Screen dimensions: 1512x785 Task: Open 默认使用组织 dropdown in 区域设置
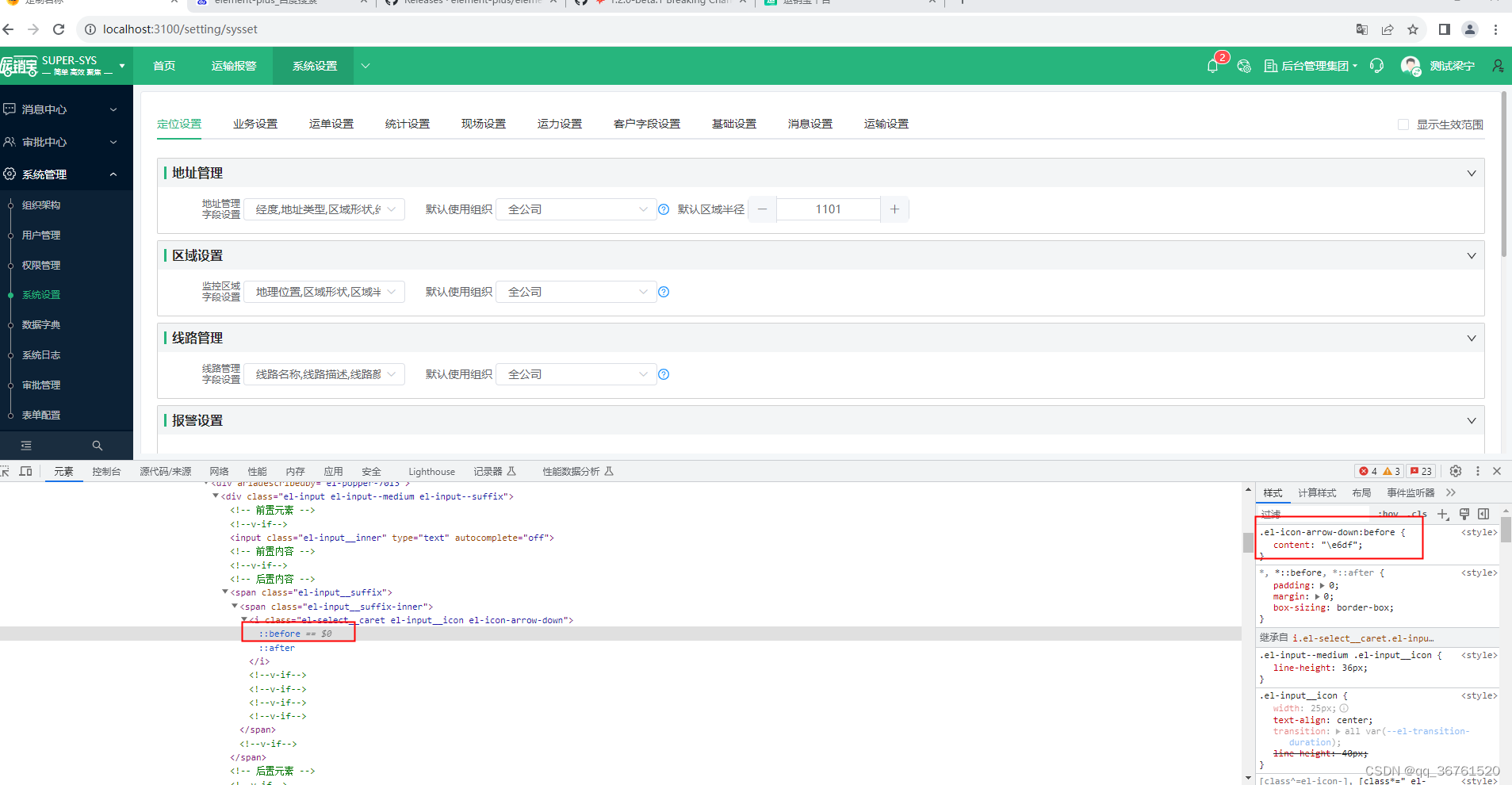576,292
